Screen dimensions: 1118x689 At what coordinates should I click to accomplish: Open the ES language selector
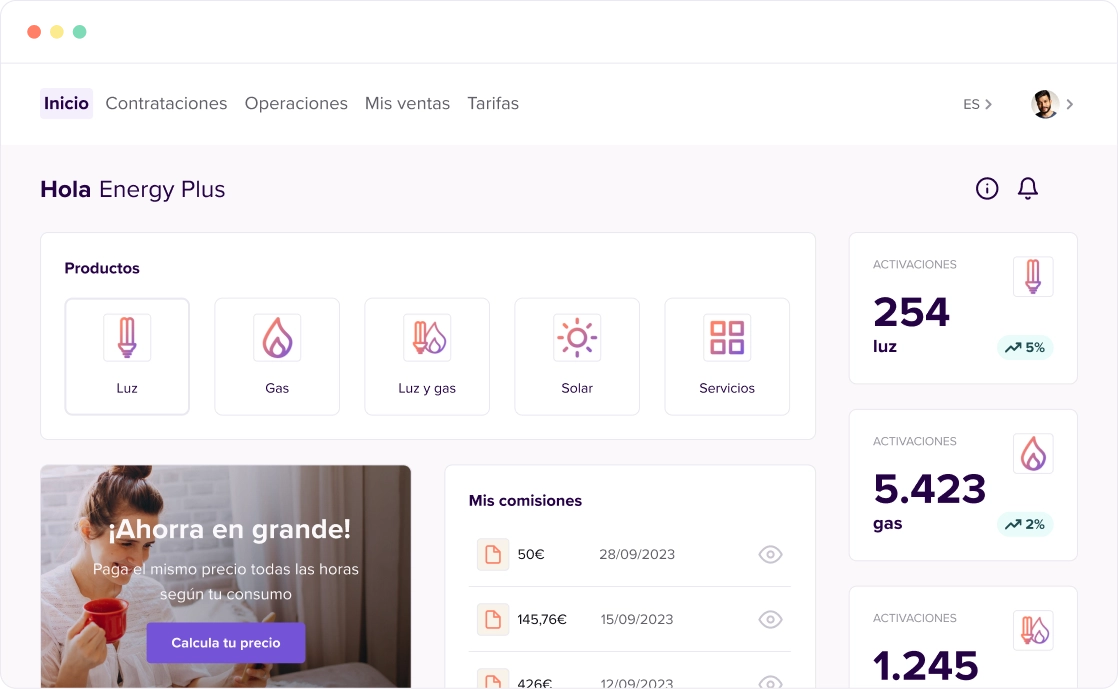pos(976,103)
